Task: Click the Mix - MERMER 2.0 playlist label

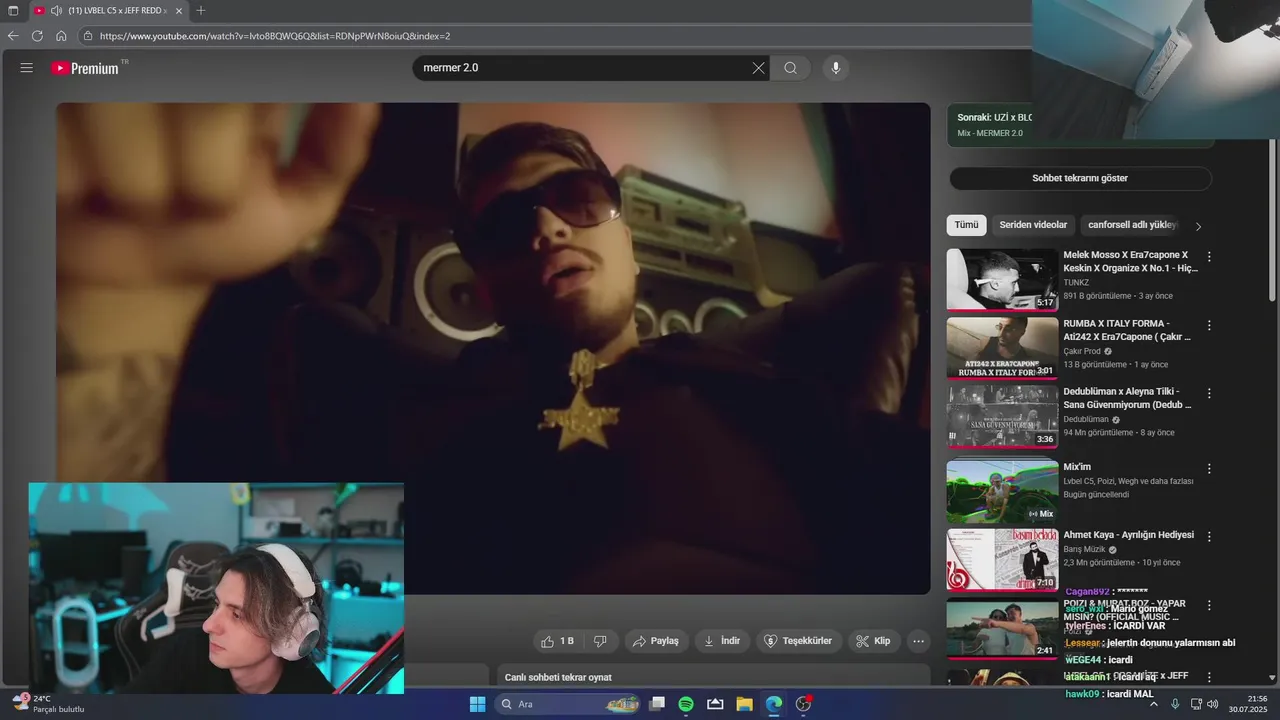Action: coord(990,133)
